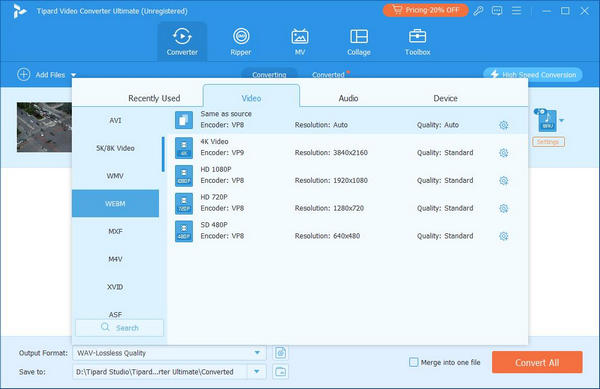Click the Add Files button label
600x389 pixels.
[50, 75]
